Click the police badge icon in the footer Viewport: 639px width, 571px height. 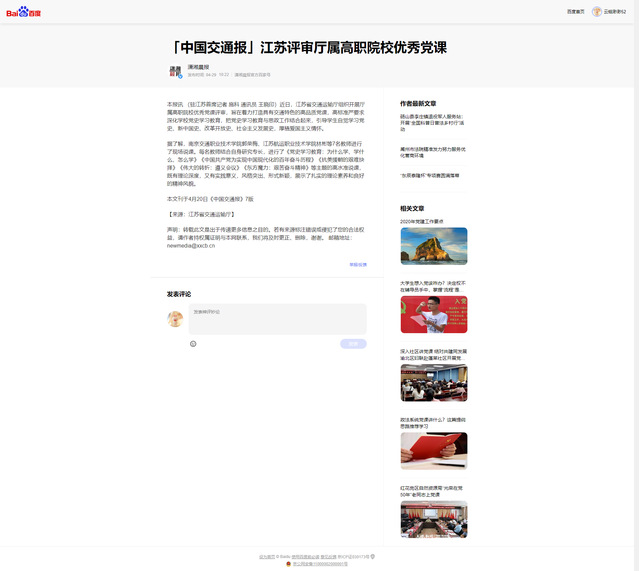[289, 564]
